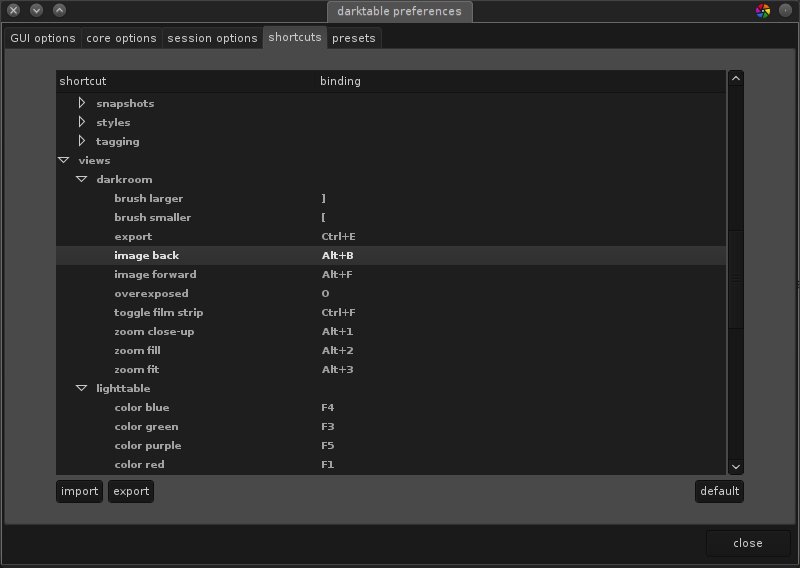
Task: Collapse the views tree node
Action: pyautogui.click(x=63, y=160)
